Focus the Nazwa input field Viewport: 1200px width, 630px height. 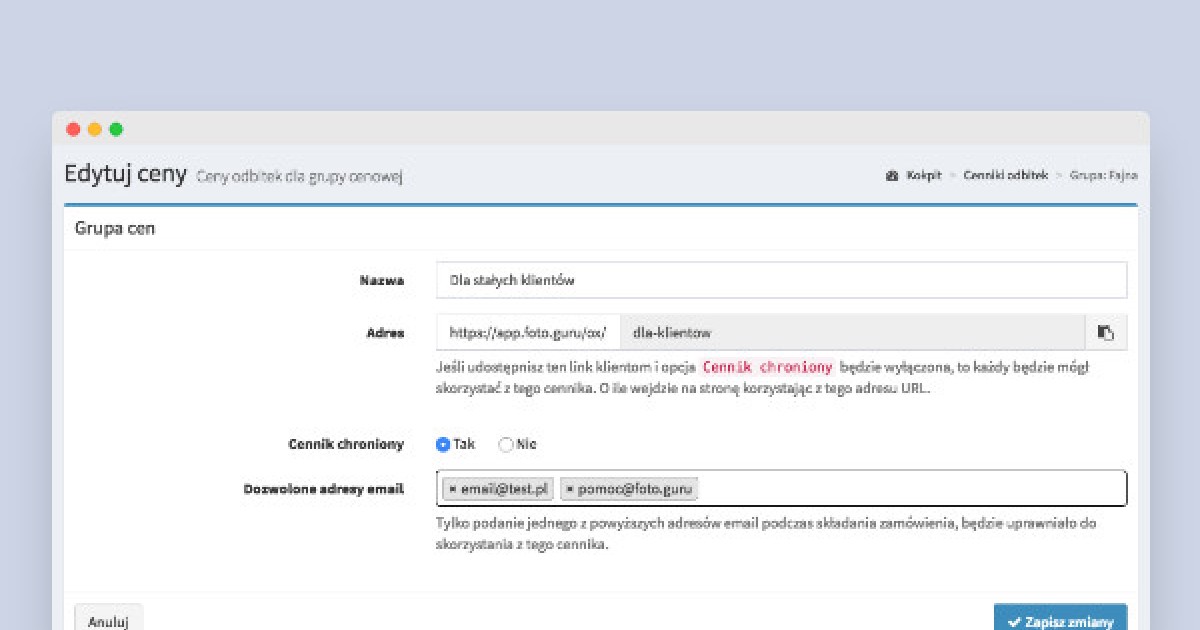coord(781,280)
